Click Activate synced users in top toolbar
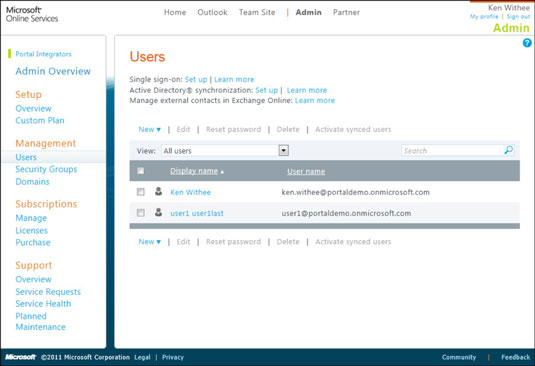 click(x=353, y=130)
